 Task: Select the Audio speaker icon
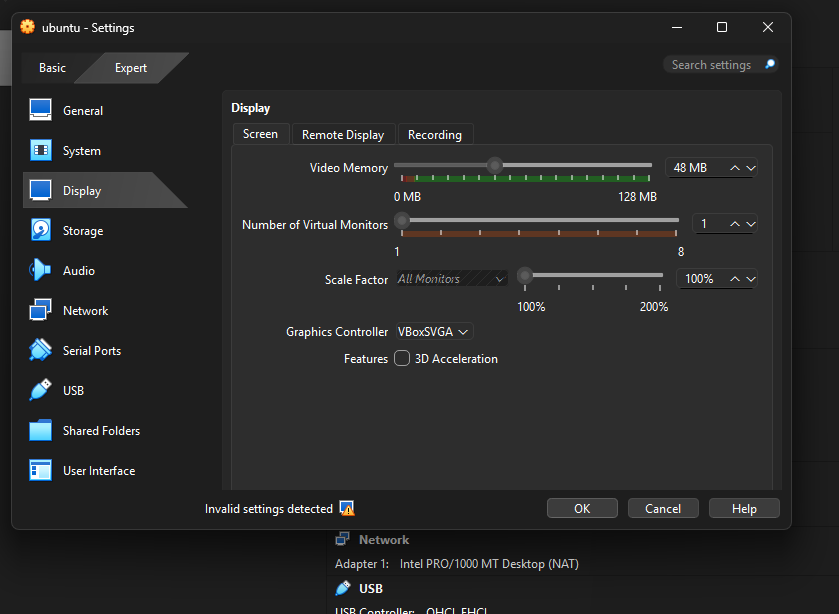tap(40, 270)
